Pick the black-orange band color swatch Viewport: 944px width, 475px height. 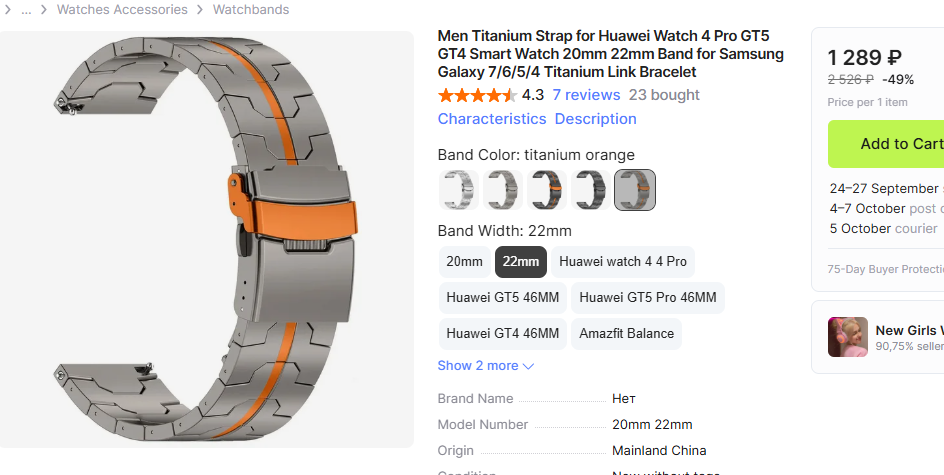pyautogui.click(x=547, y=190)
